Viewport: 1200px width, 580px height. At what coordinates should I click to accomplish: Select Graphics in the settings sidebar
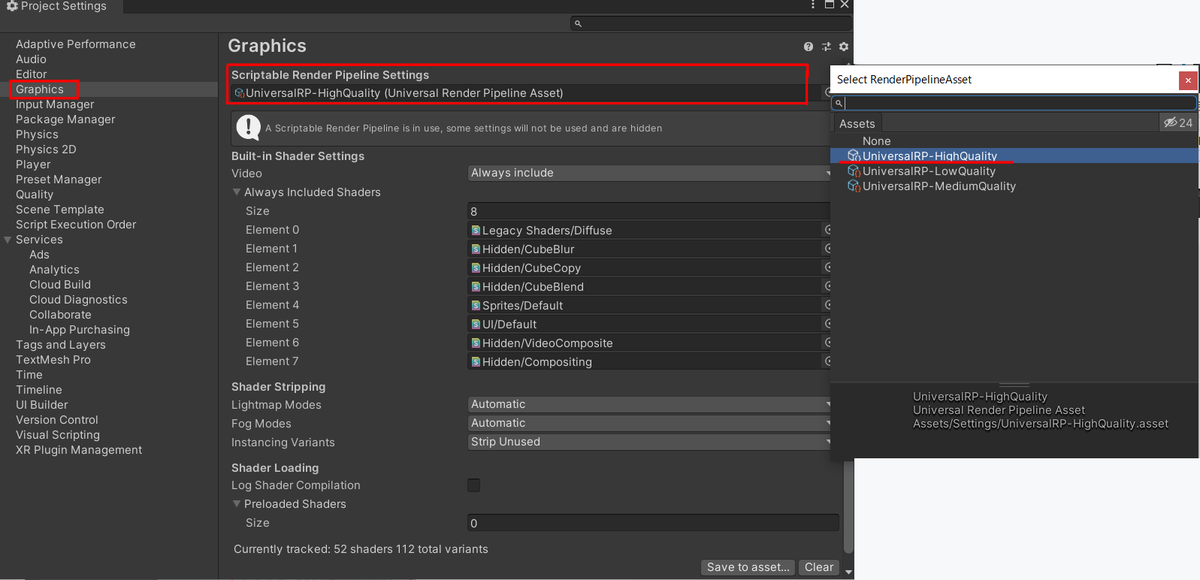(40, 89)
